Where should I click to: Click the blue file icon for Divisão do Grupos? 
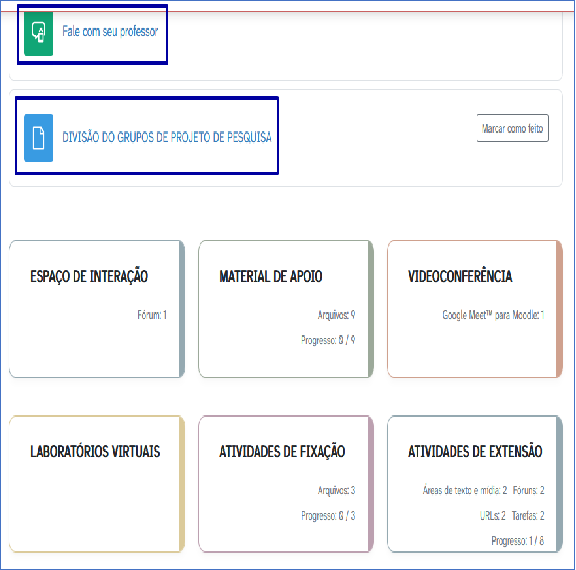[39, 138]
